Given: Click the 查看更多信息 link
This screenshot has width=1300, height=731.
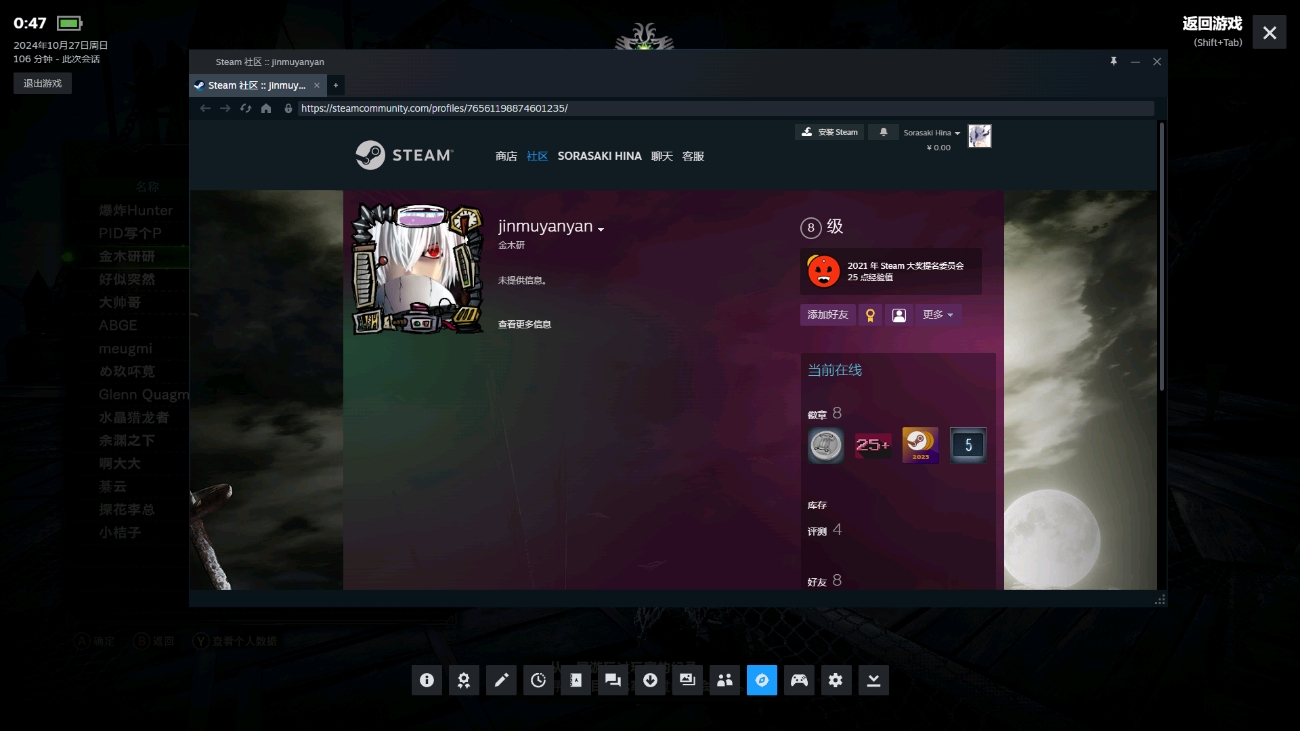Looking at the screenshot, I should pyautogui.click(x=525, y=324).
